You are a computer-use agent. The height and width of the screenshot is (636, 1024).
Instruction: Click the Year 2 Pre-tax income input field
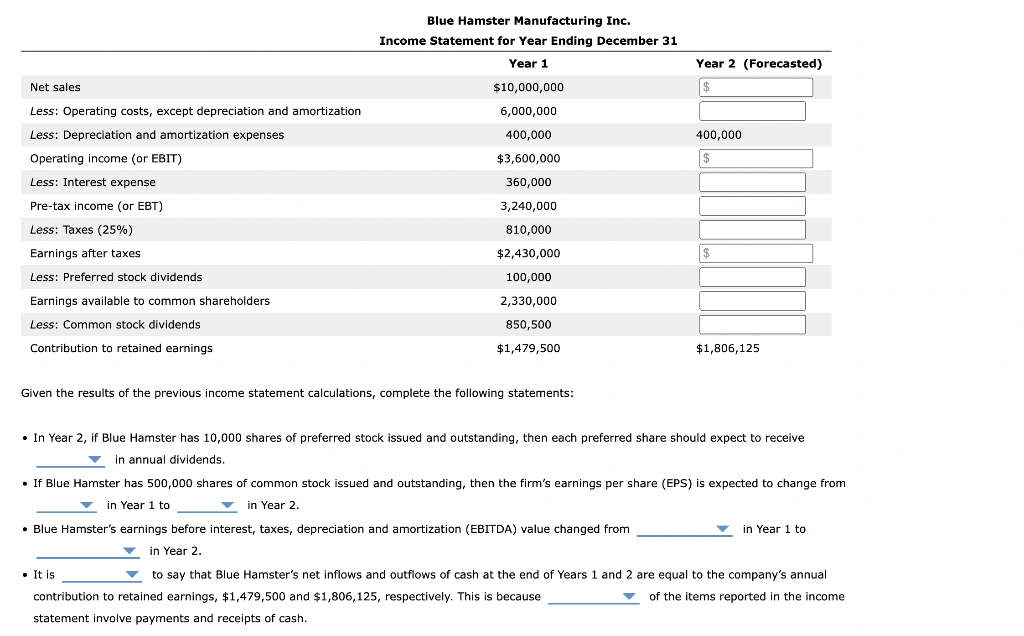(752, 205)
